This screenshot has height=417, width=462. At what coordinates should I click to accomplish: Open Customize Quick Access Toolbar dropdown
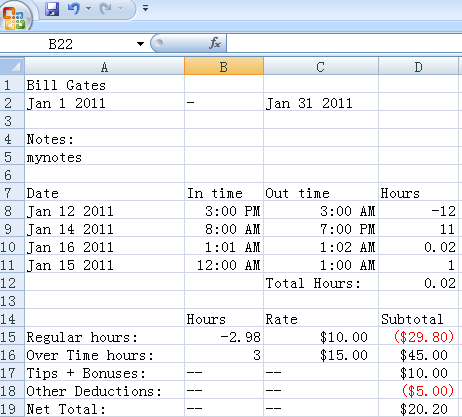coord(145,8)
